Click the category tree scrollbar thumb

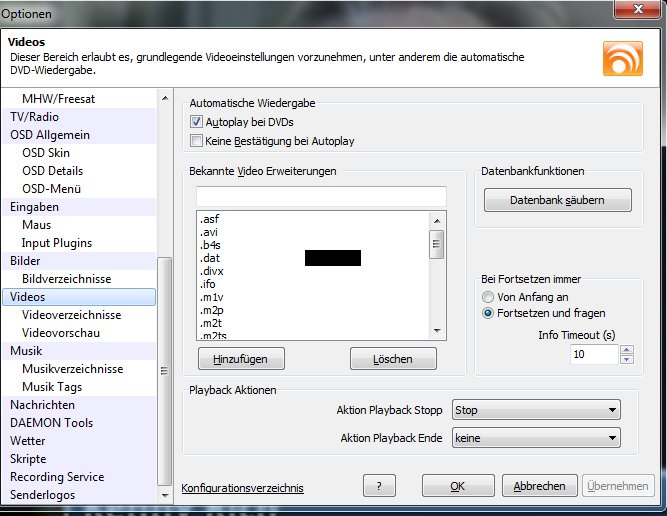pos(165,371)
